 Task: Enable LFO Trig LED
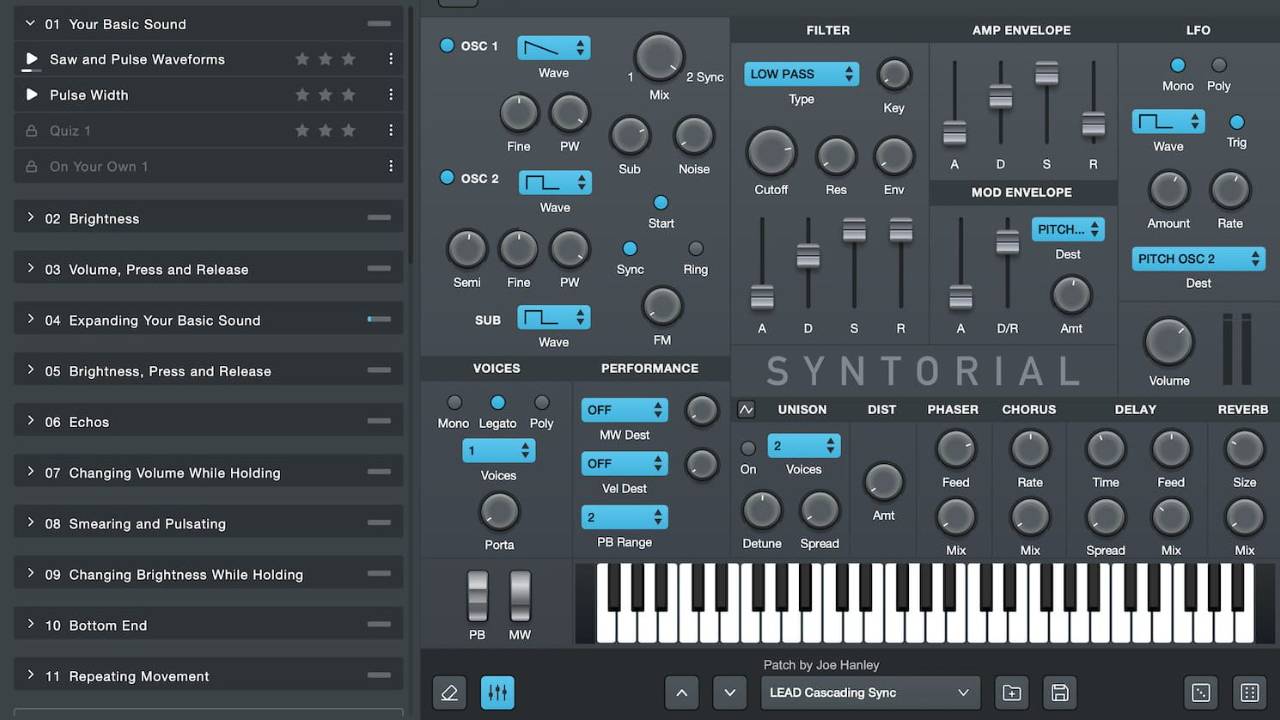pyautogui.click(x=1237, y=122)
